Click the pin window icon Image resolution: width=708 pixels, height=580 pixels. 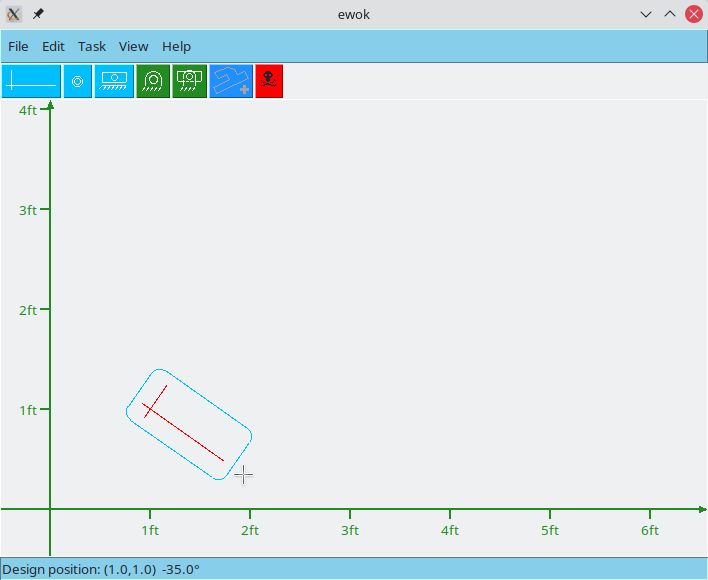38,14
